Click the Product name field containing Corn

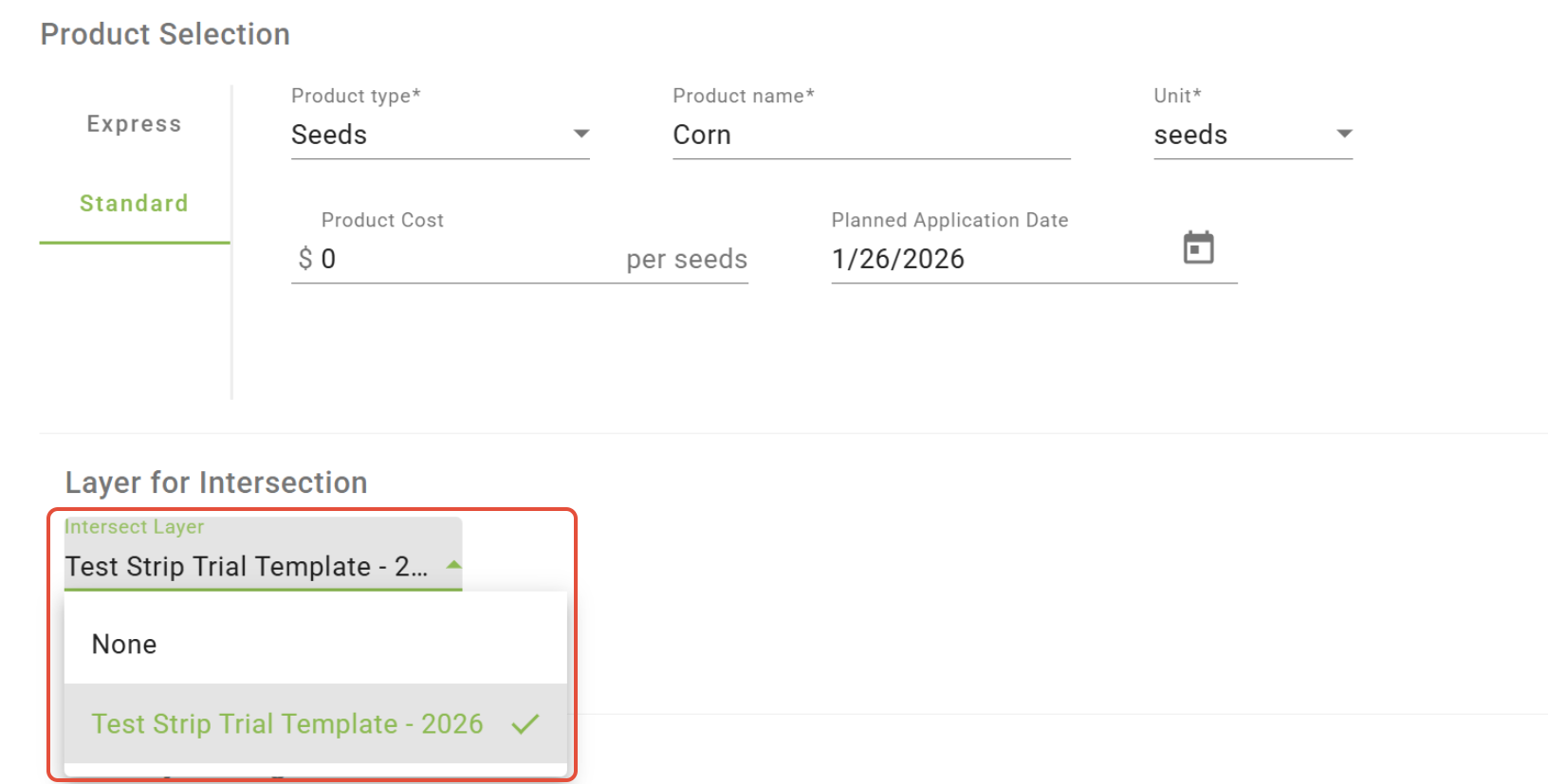pyautogui.click(x=871, y=136)
